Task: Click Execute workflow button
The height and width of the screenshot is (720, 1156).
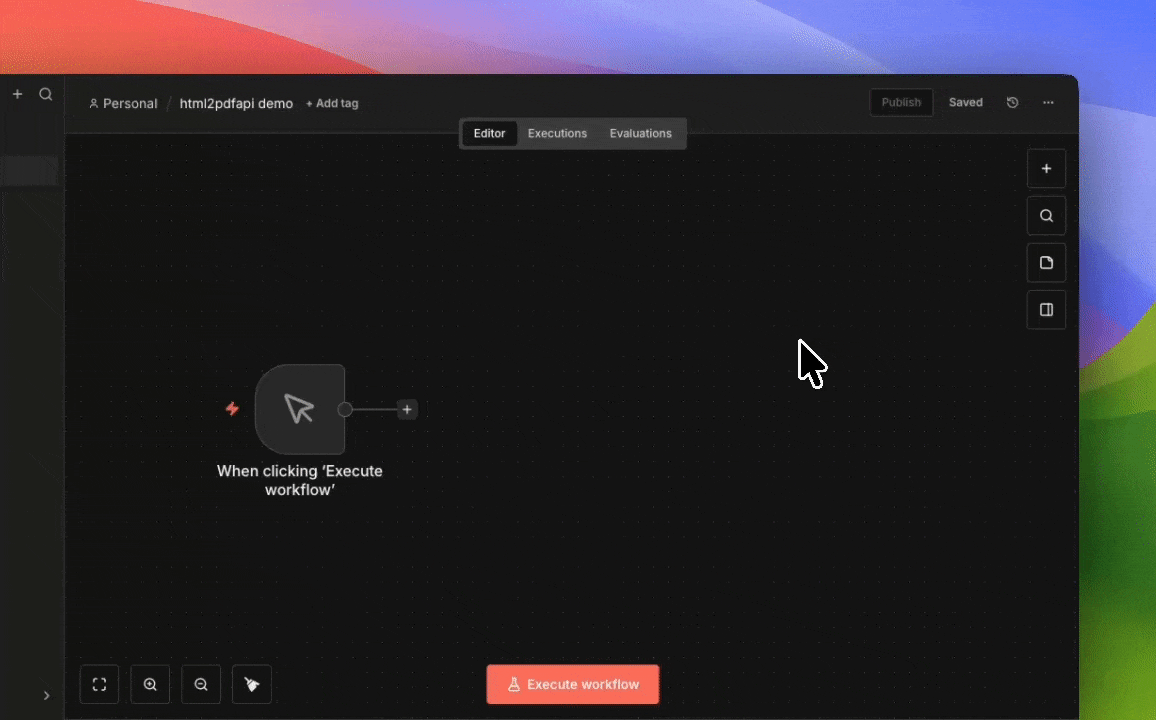Action: [x=573, y=685]
